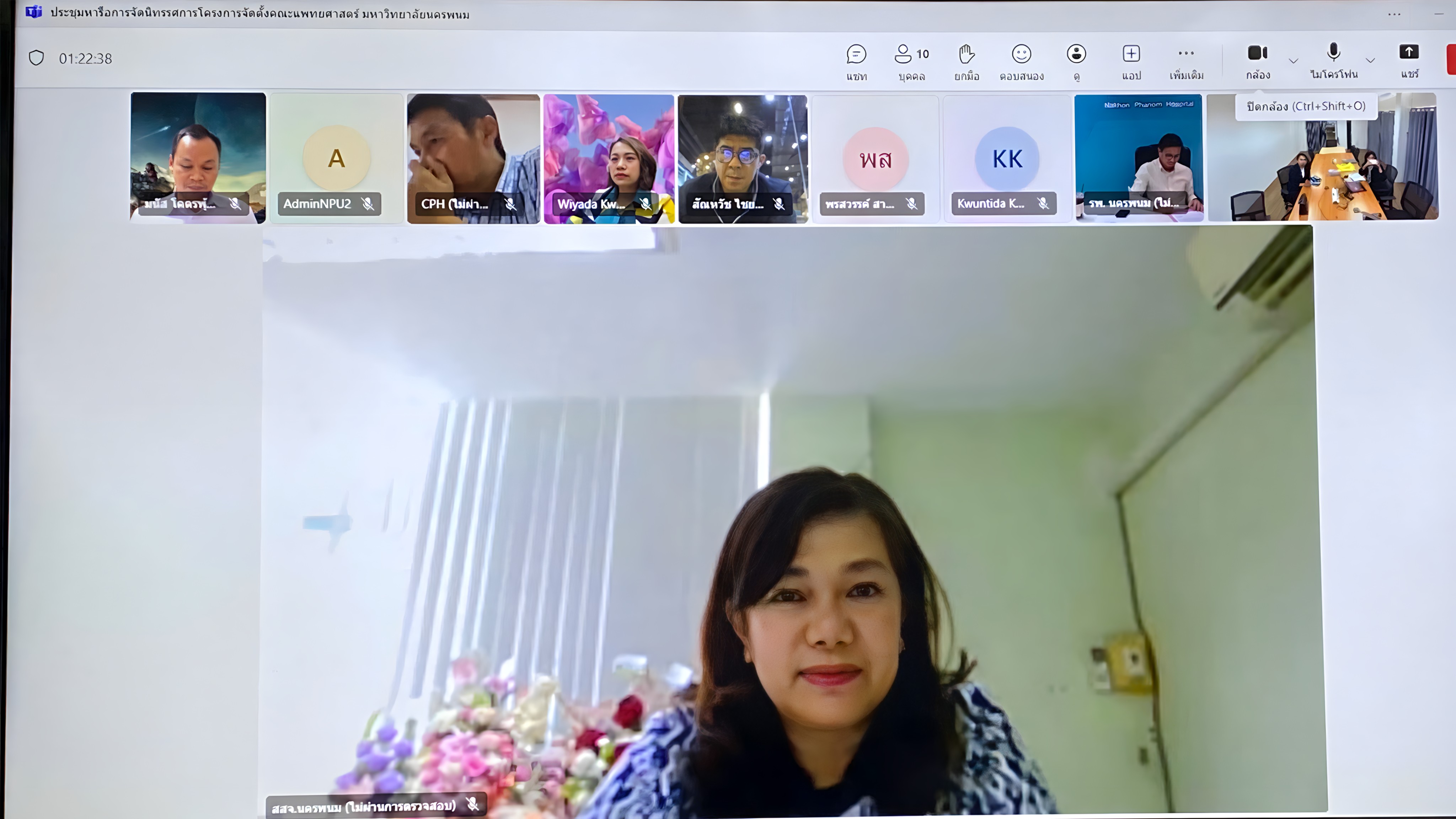1456x819 pixels.
Task: Expand the microphone options chevron
Action: [x=1370, y=60]
